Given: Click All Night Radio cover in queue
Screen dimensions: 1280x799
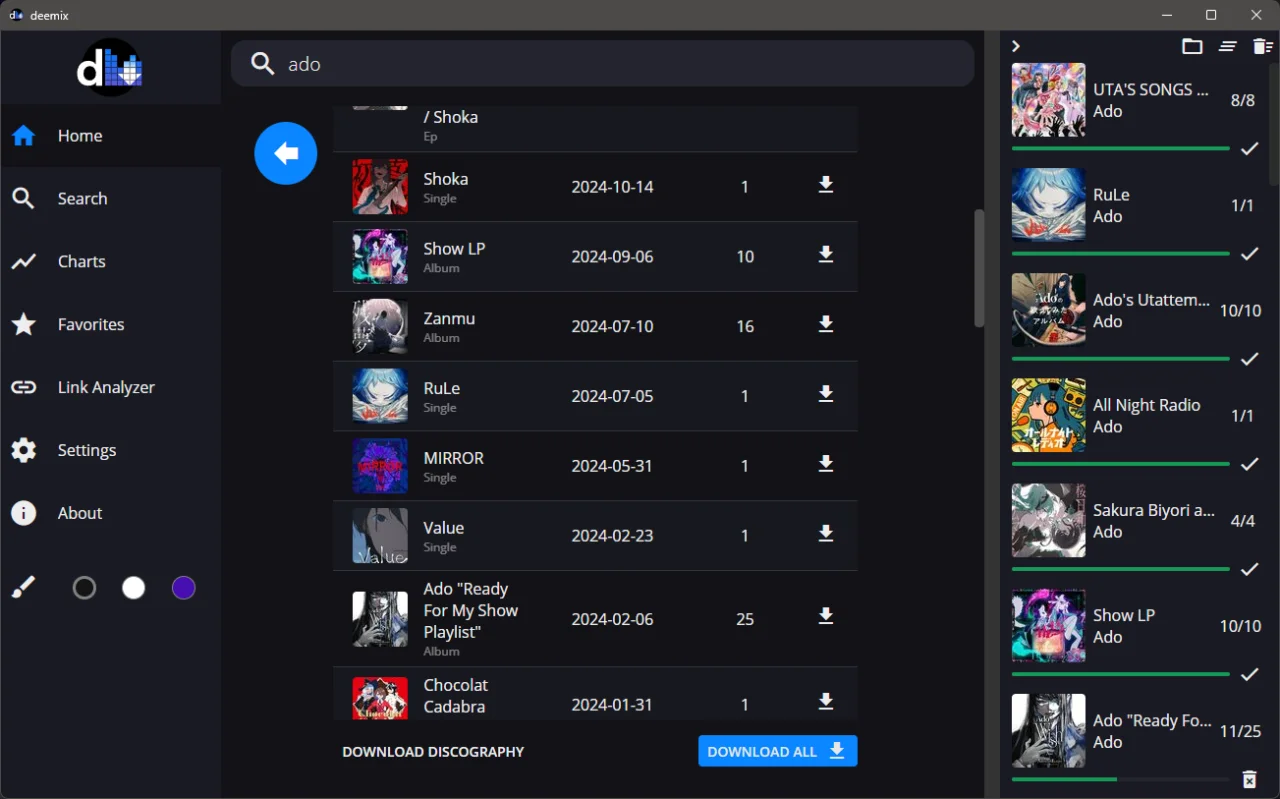Looking at the screenshot, I should pos(1048,415).
